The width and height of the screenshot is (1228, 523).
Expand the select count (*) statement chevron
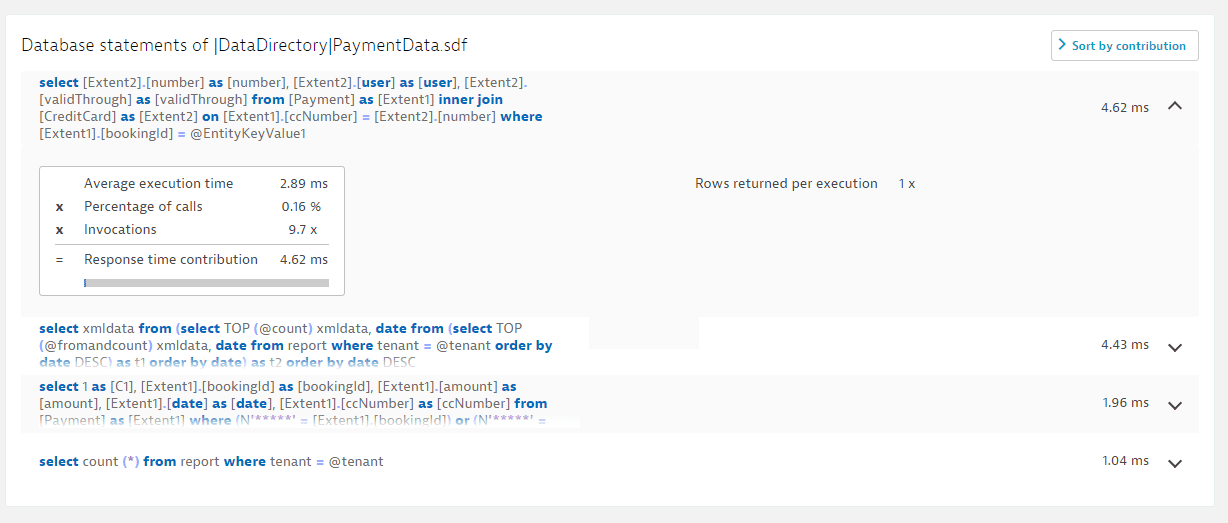point(1175,463)
